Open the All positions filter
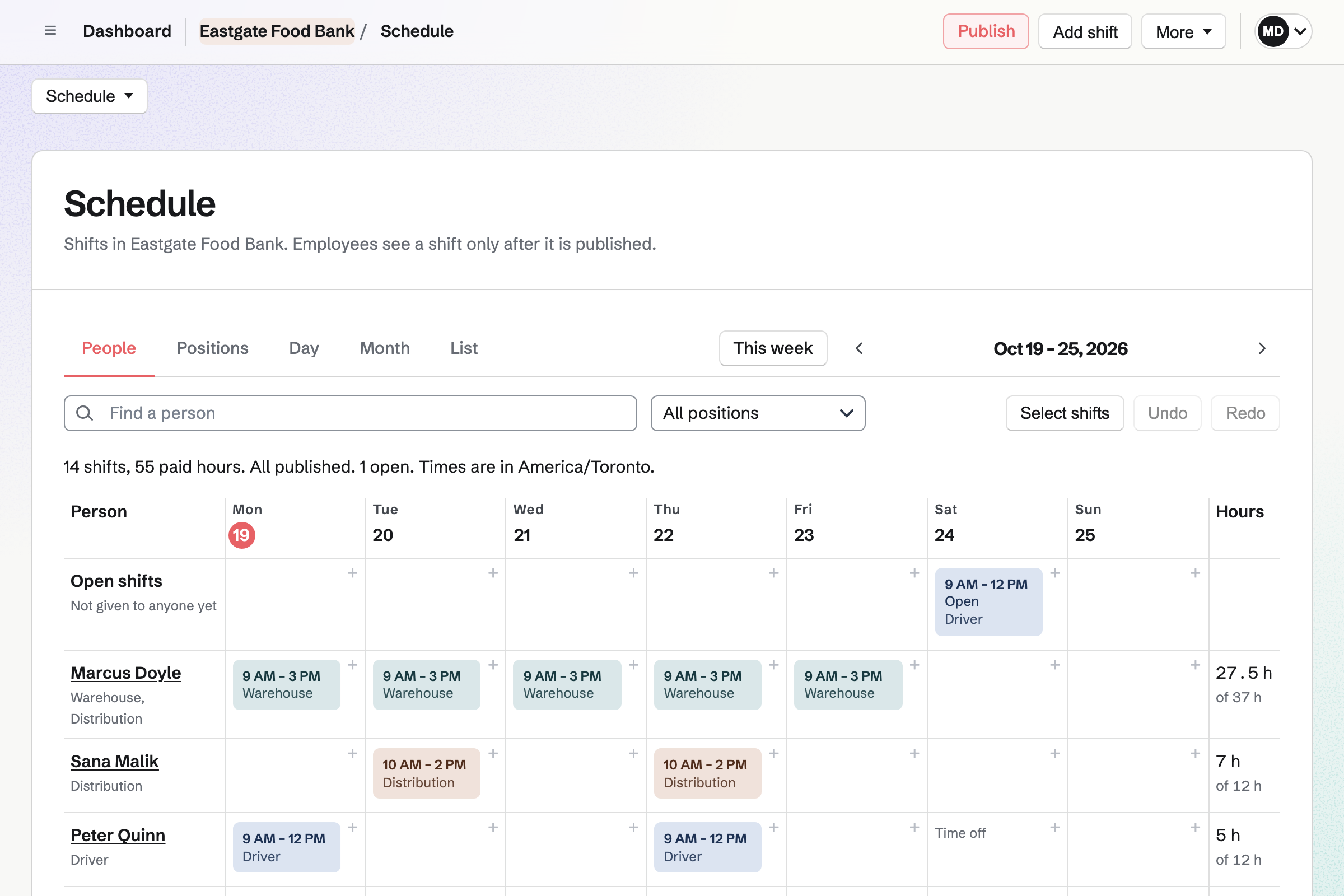 (758, 413)
